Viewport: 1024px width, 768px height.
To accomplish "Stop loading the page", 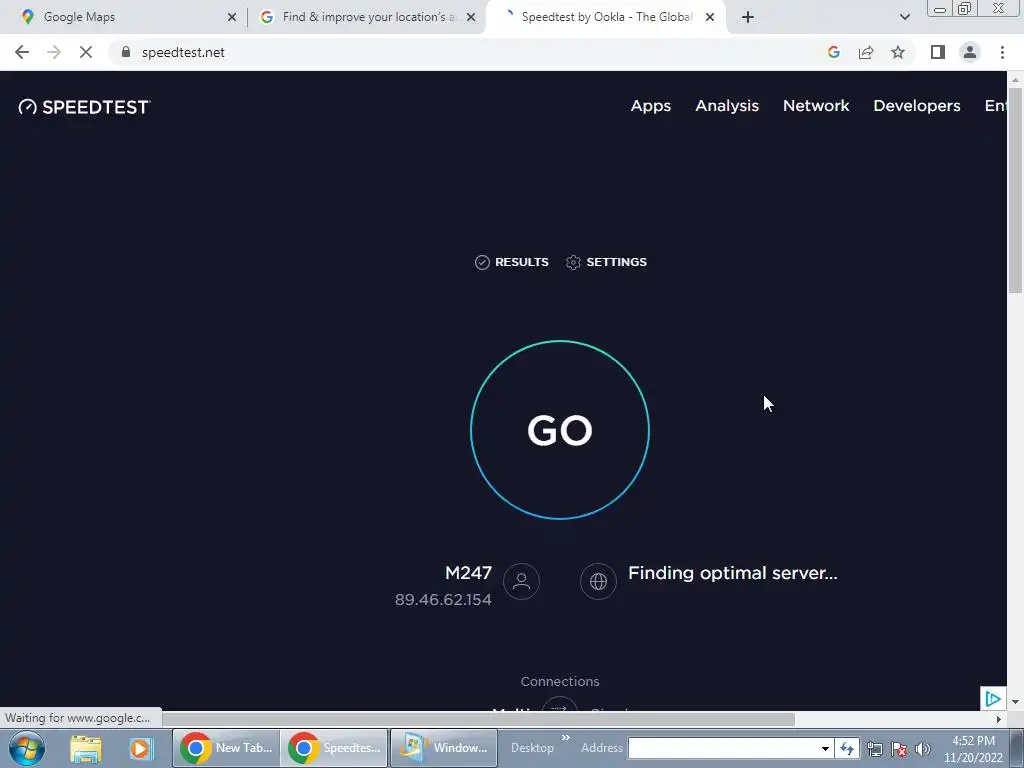I will point(86,52).
